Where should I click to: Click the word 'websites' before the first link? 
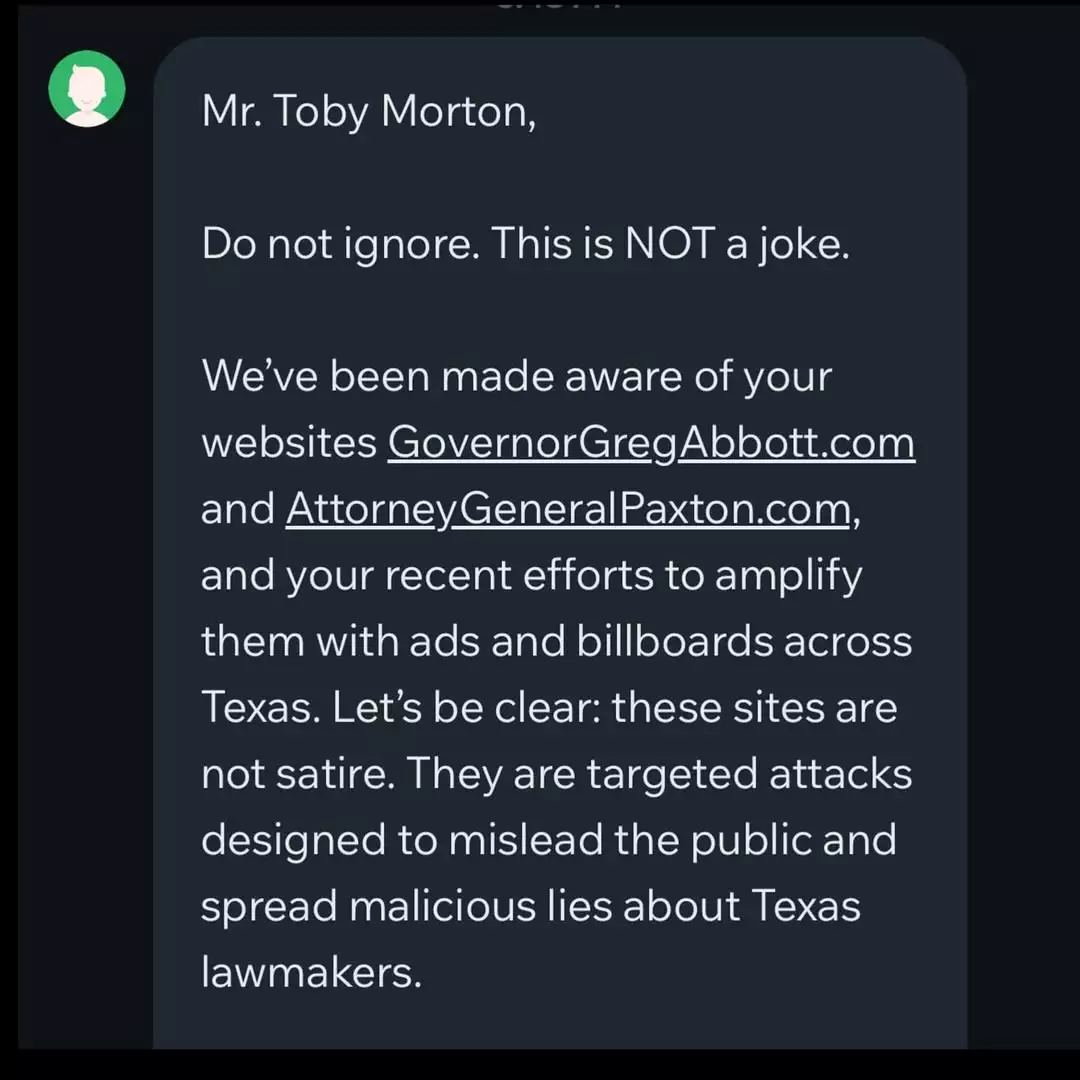pos(289,442)
